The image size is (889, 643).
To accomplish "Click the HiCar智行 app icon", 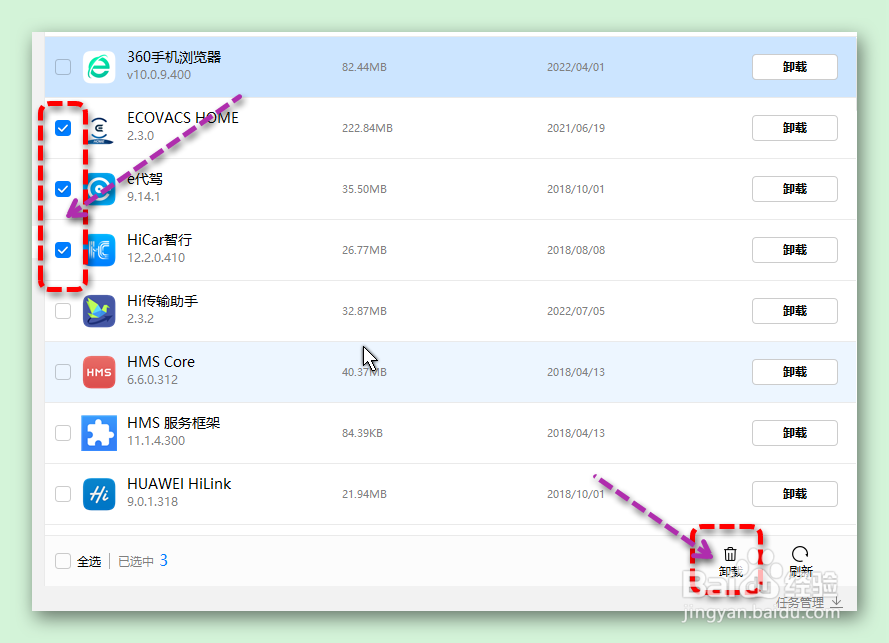I will (100, 250).
